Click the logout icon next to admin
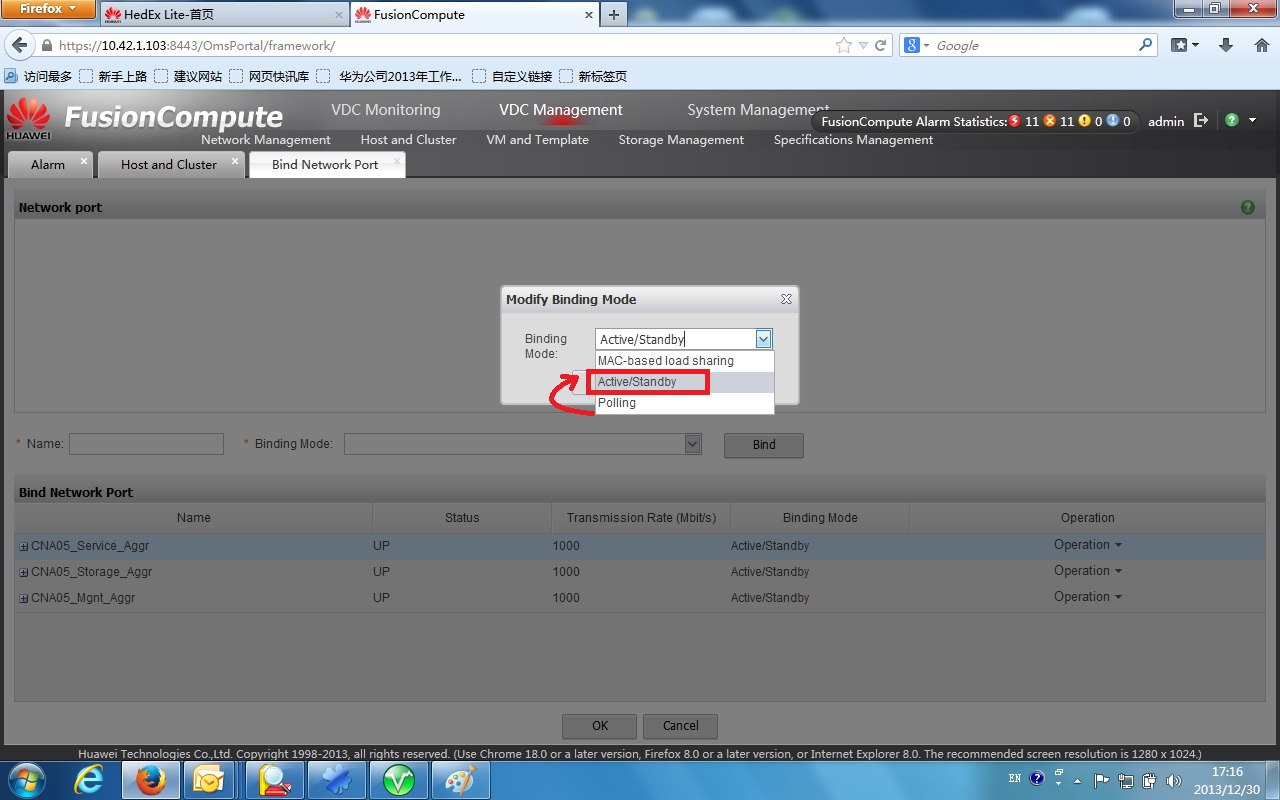 pyautogui.click(x=1201, y=120)
